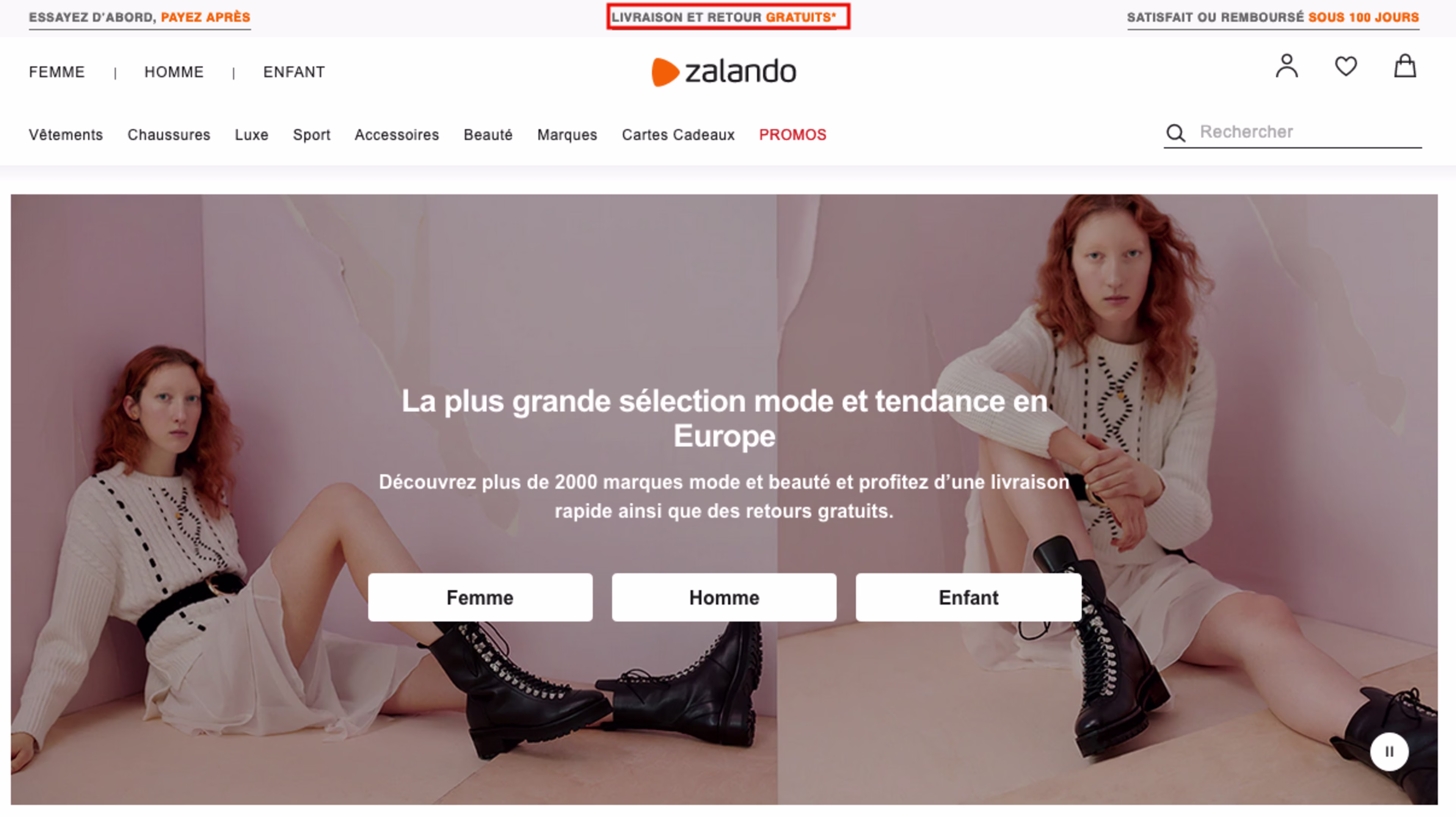Pause the hero banner slideshow
The height and width of the screenshot is (817, 1456).
pyautogui.click(x=1389, y=751)
